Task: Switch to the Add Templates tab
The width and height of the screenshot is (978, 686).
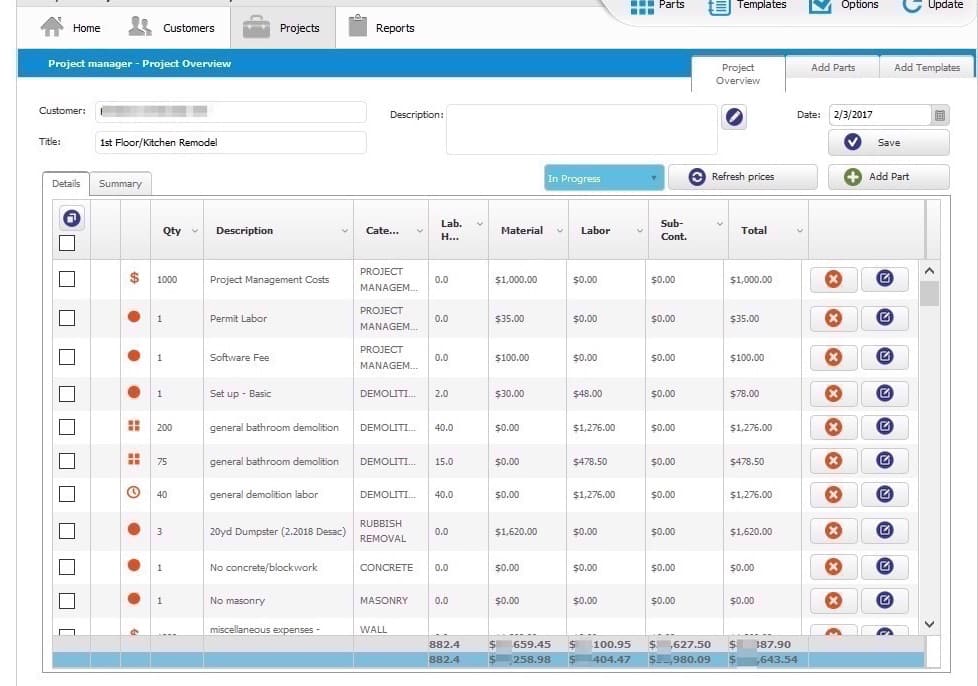Action: tap(927, 67)
